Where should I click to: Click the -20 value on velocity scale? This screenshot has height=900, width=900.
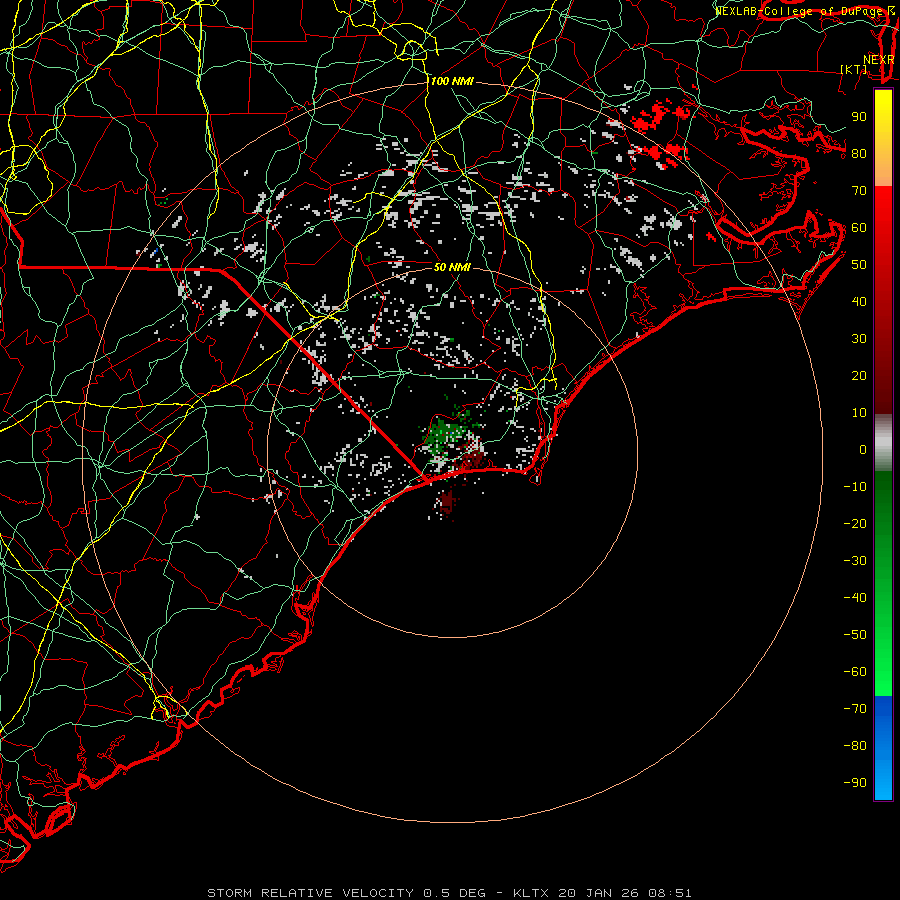click(855, 524)
